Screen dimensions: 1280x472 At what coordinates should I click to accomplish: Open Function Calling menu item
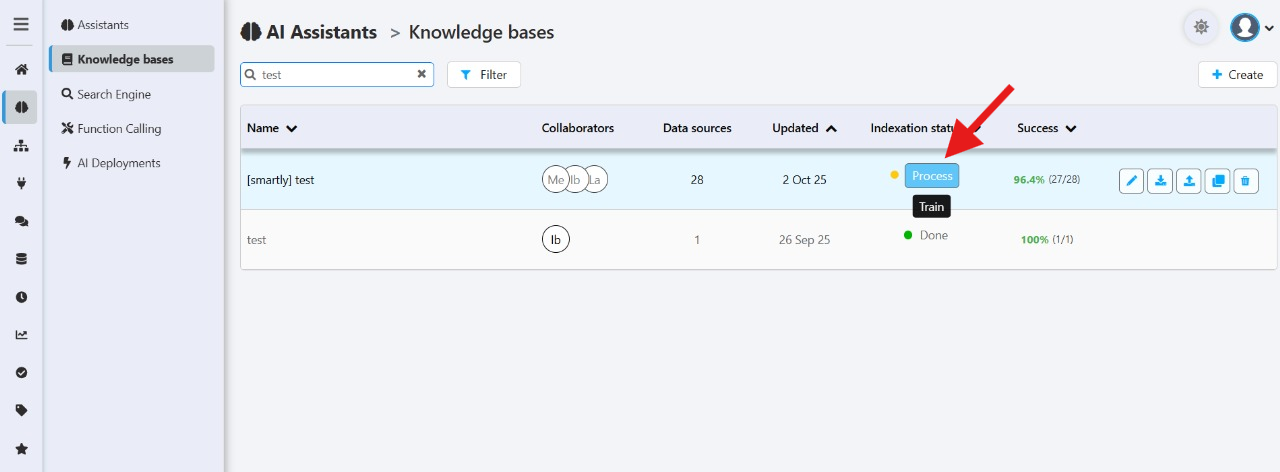click(x=111, y=128)
